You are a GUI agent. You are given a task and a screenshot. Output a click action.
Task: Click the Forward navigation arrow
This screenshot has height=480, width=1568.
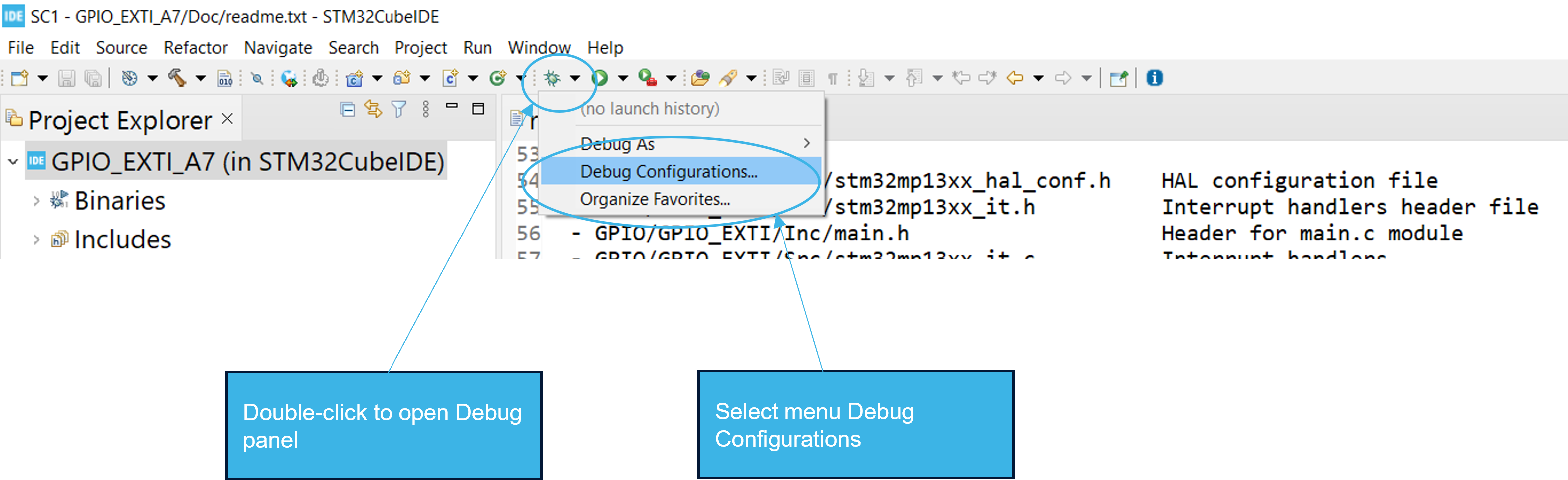click(1063, 78)
